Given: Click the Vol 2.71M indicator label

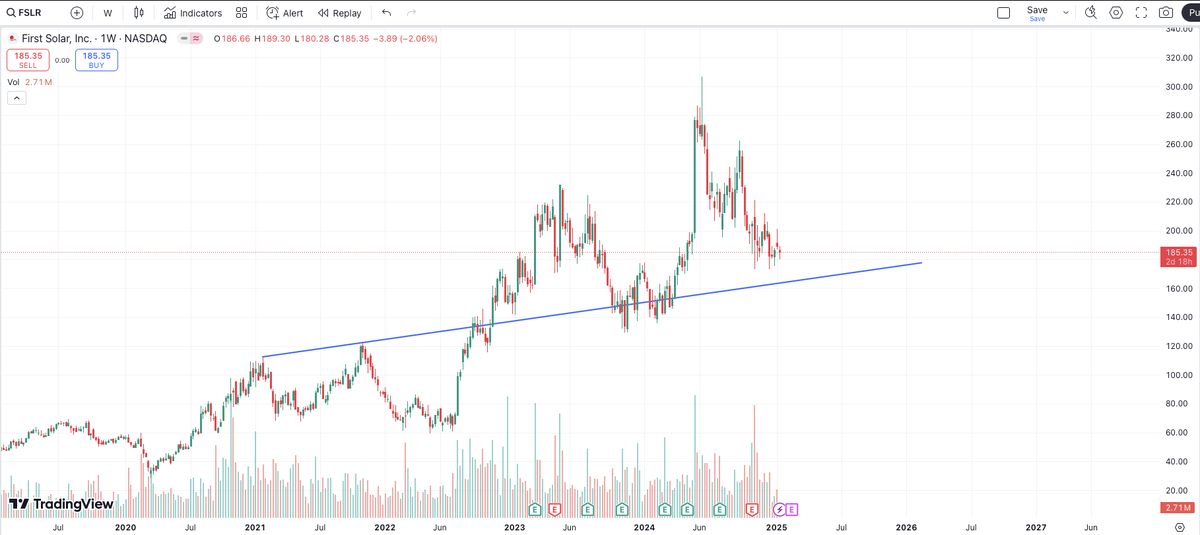Looking at the screenshot, I should pyautogui.click(x=30, y=82).
